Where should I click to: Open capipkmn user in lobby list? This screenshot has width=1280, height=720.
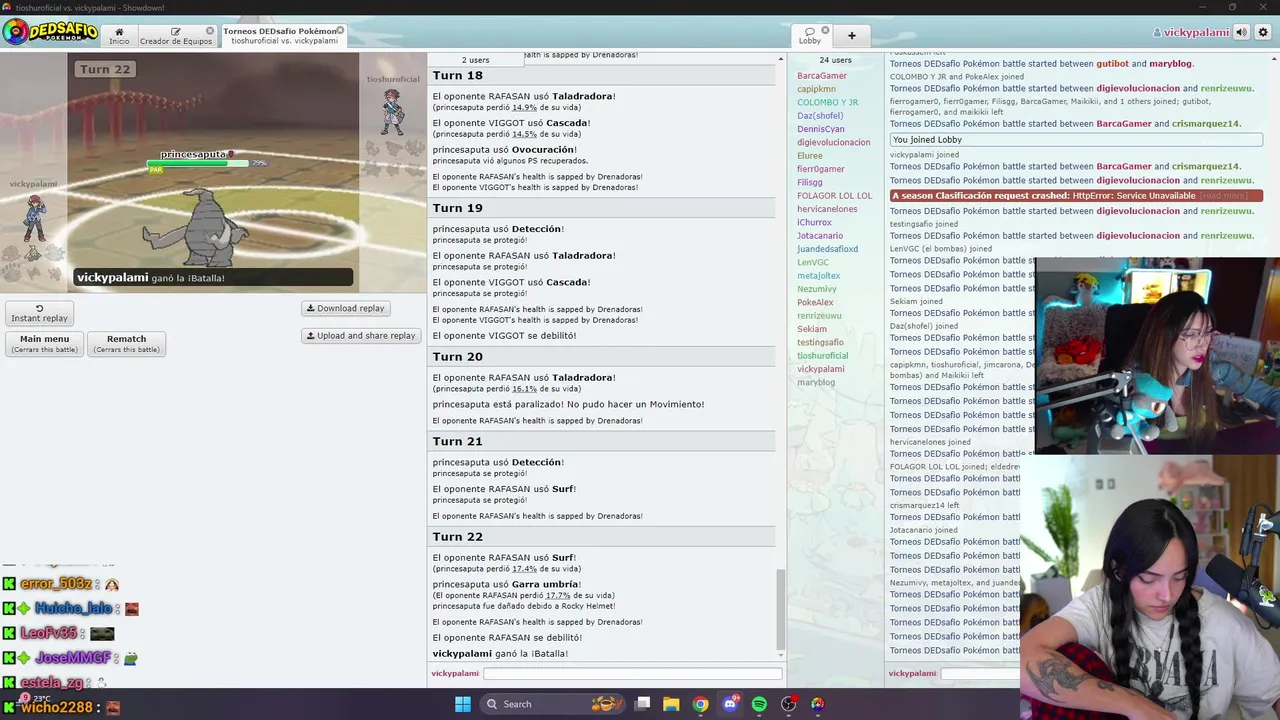coord(816,89)
